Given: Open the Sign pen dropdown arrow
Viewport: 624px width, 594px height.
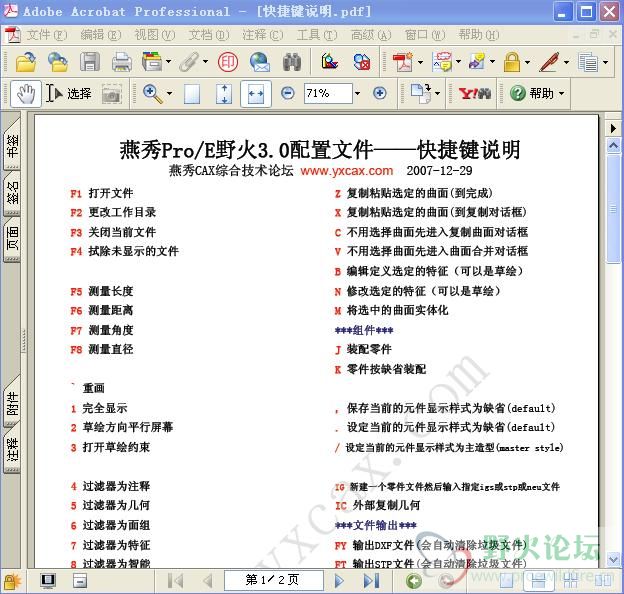Looking at the screenshot, I should [566, 62].
